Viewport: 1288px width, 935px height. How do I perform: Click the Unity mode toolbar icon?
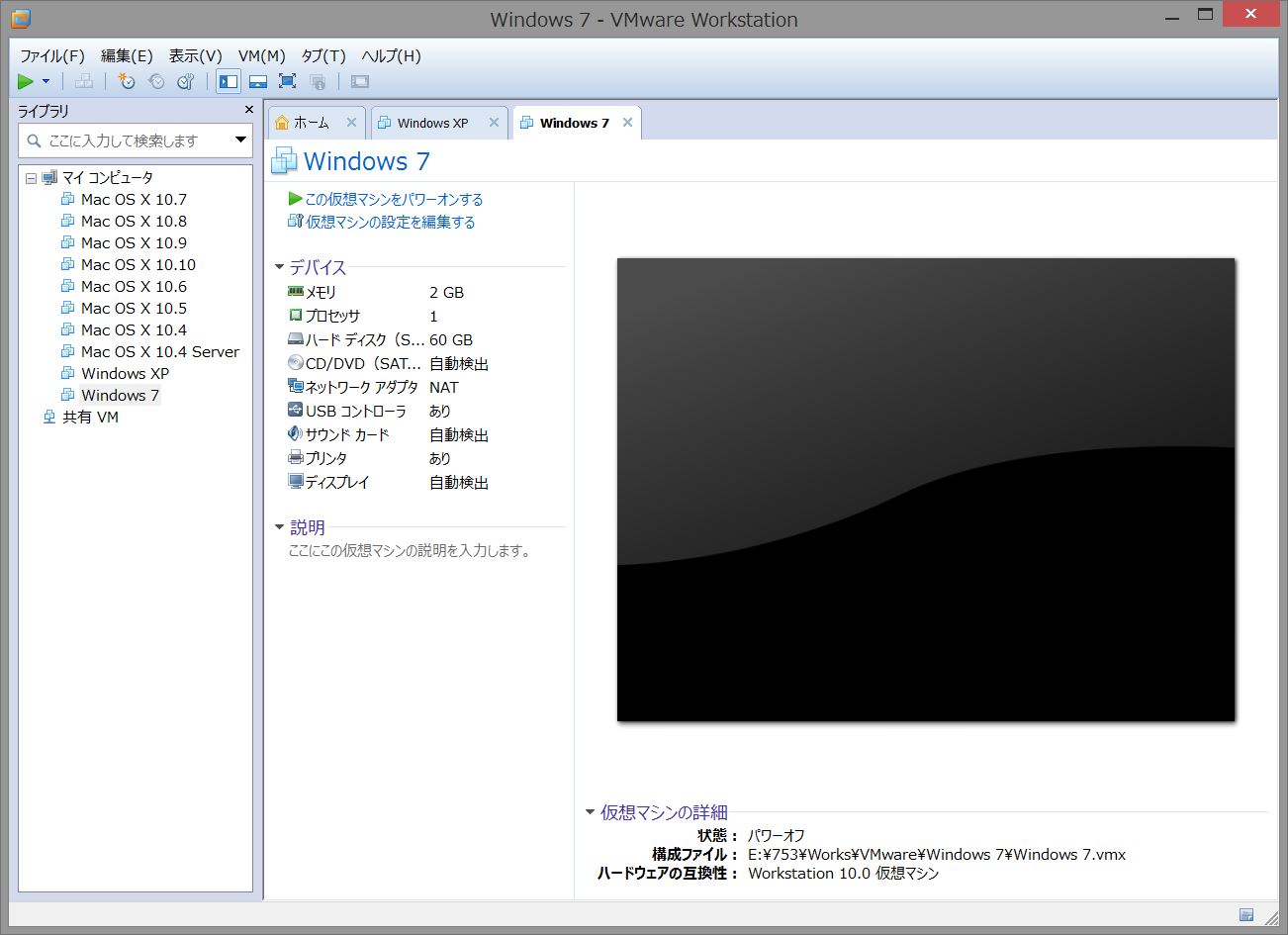point(318,82)
